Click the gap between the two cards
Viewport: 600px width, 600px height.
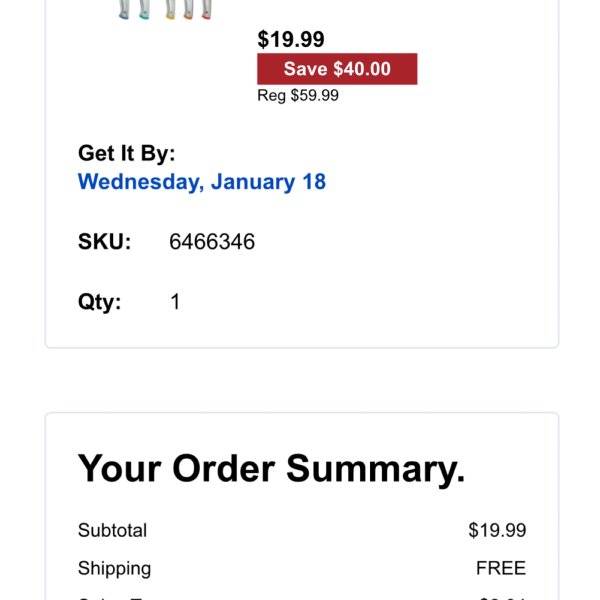[x=302, y=380]
